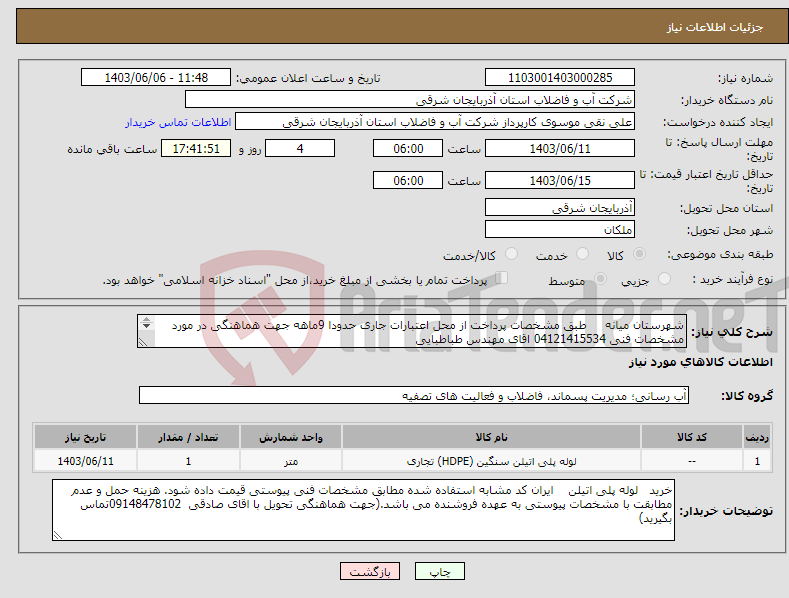Click the ایجاد کننده درخواست field

[435, 122]
